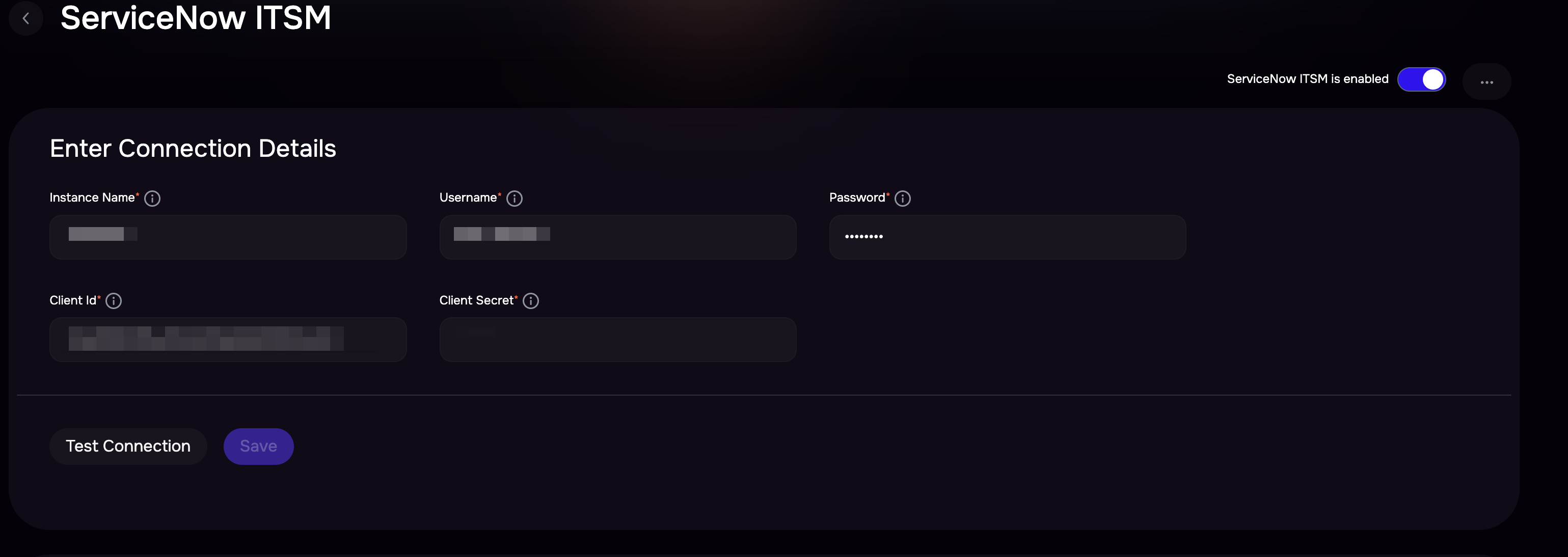Show info tooltip for Password
The image size is (1568, 557).
click(x=903, y=198)
